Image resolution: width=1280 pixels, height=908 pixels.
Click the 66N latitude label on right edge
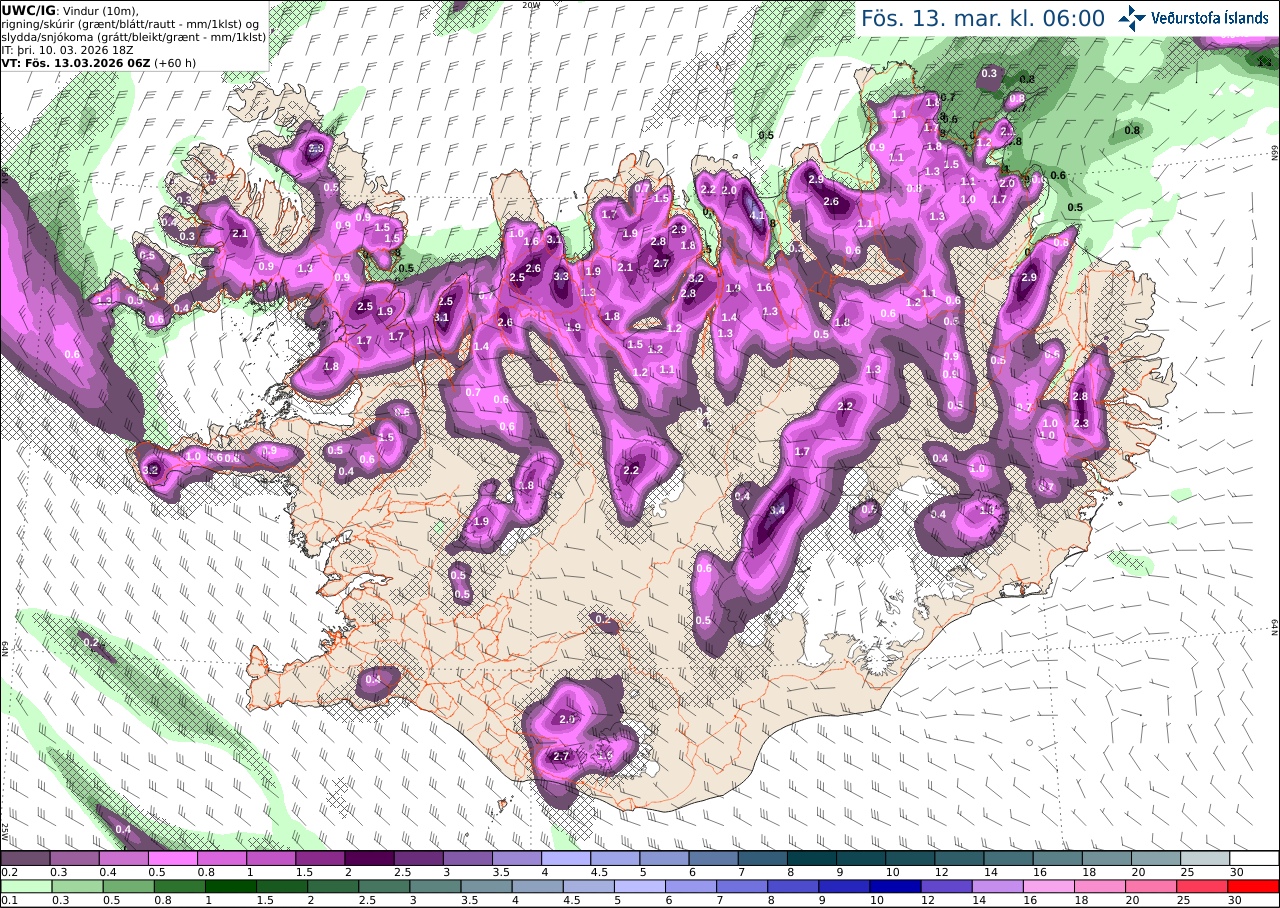(x=1274, y=152)
